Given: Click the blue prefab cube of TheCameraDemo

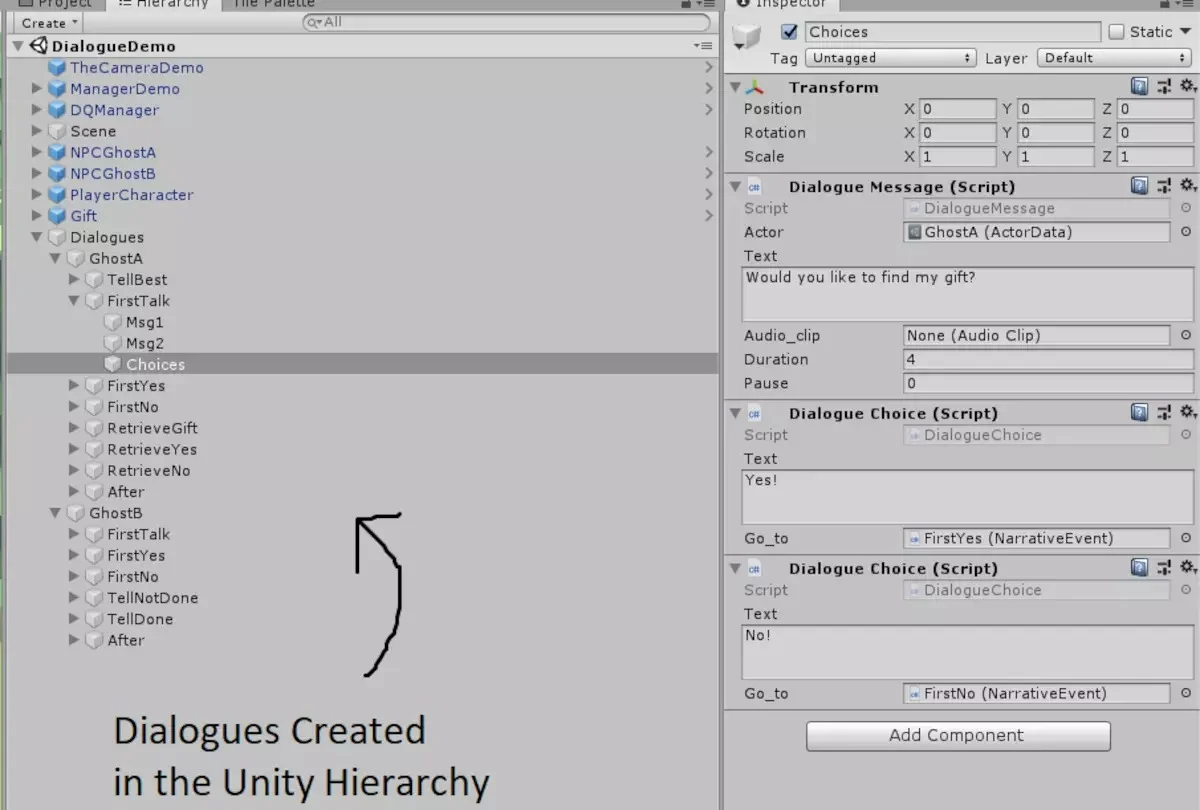Looking at the screenshot, I should point(57,68).
